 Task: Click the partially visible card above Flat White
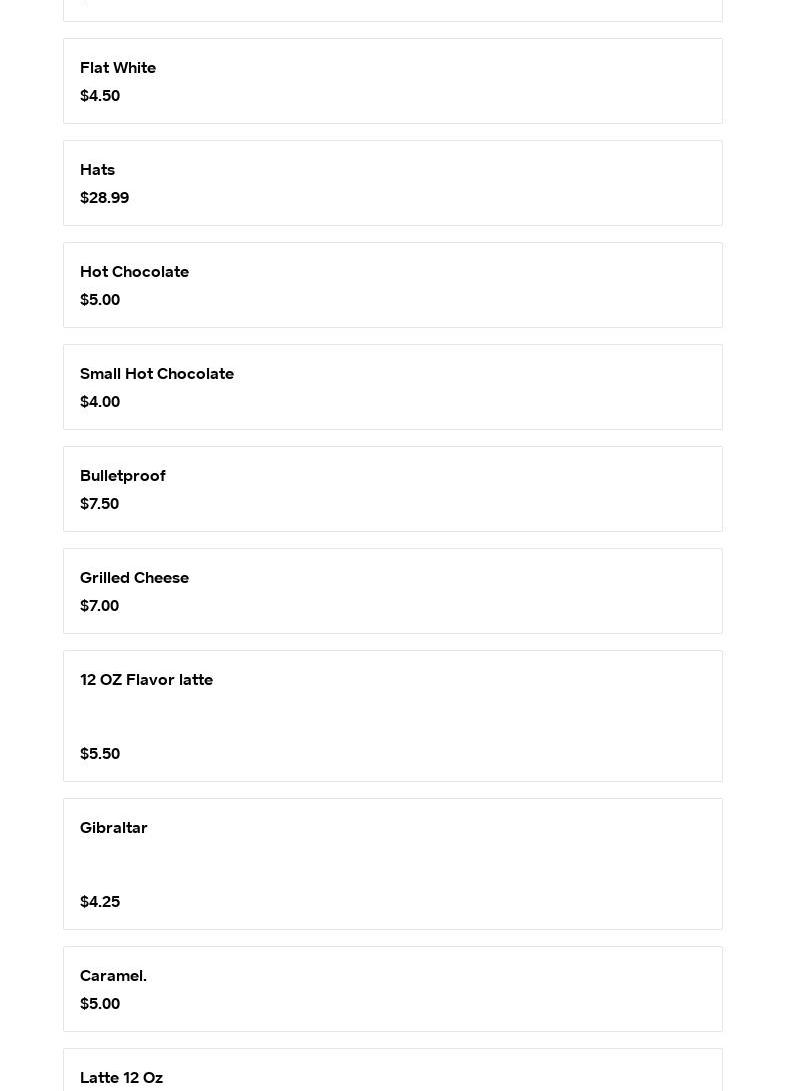[392, 10]
